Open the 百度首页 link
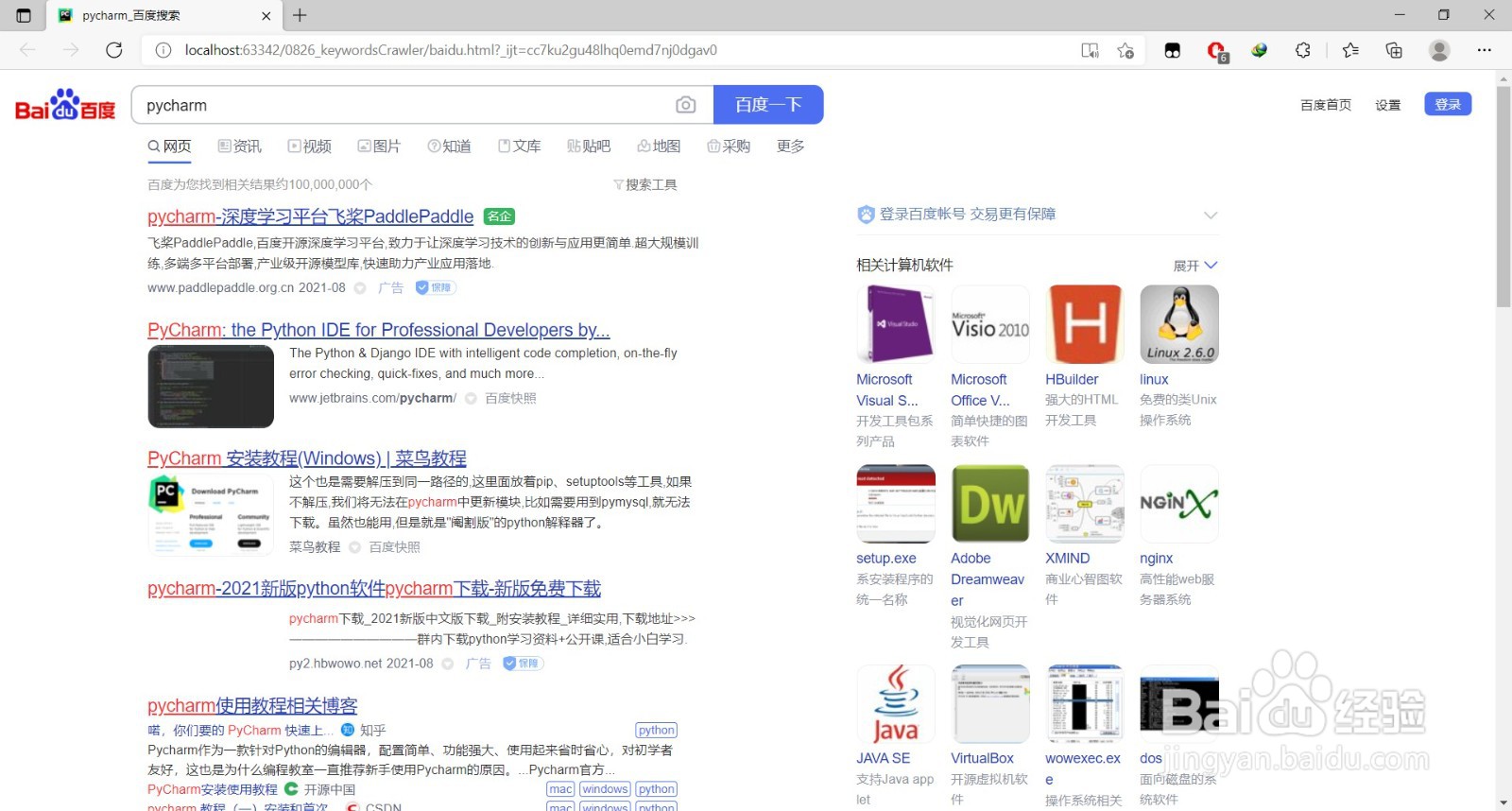Viewport: 1512px width, 811px height. coord(1326,105)
